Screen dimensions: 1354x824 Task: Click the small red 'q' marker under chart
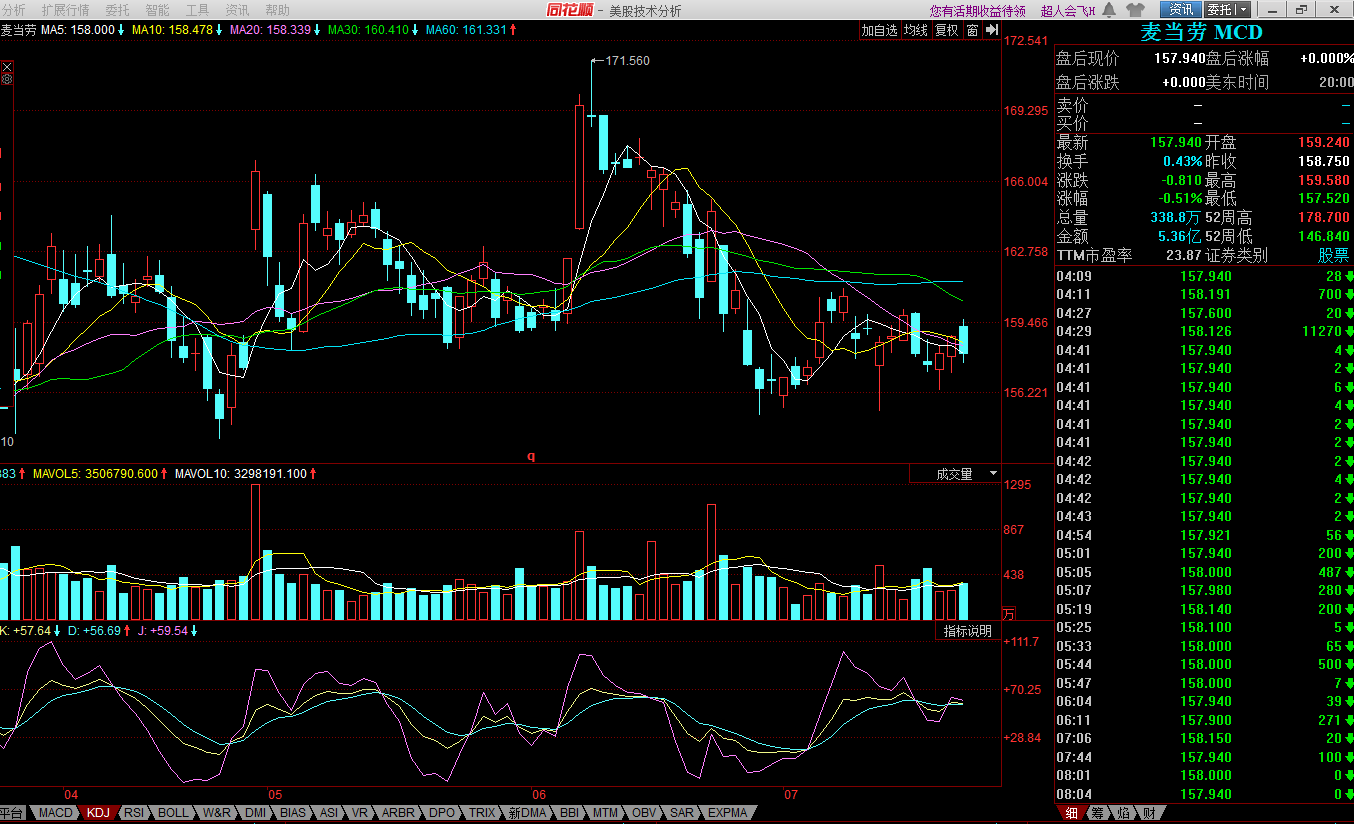coord(532,456)
